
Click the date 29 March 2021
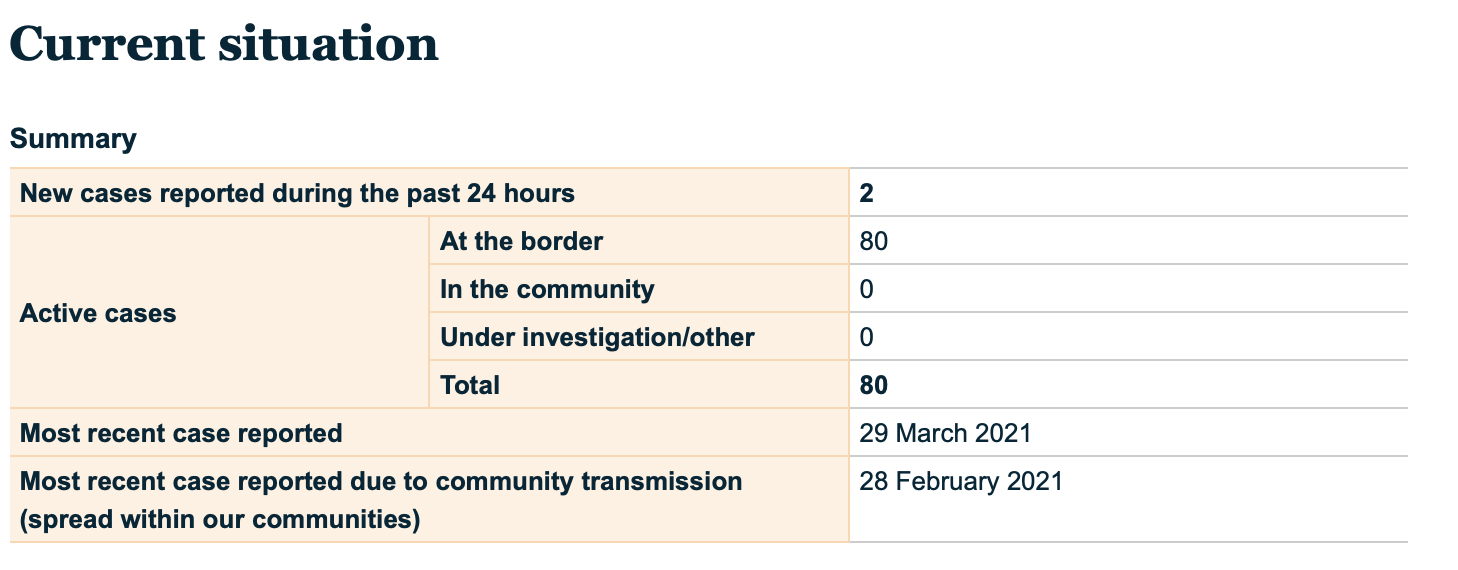click(944, 433)
